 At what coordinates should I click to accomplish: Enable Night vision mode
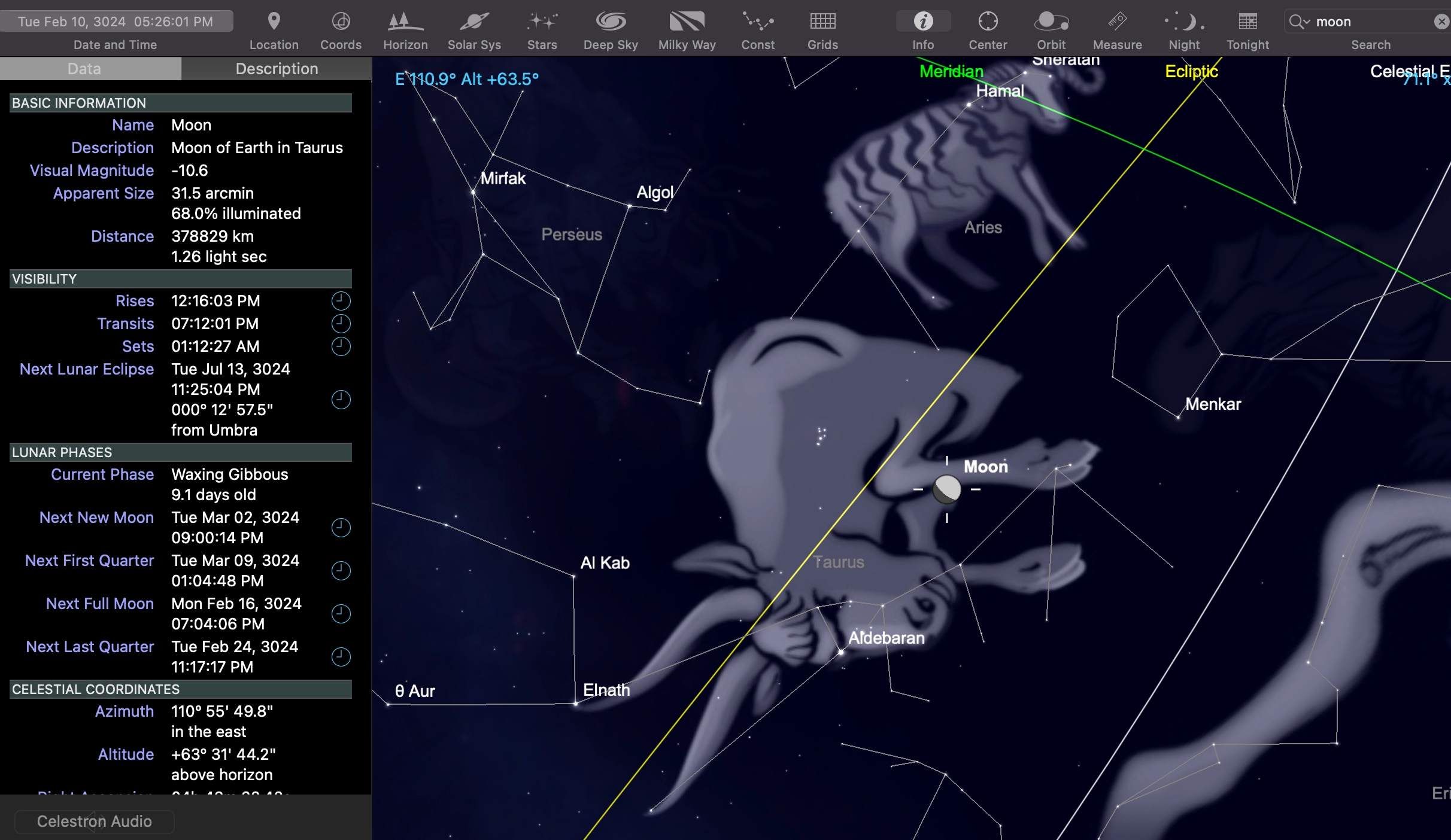pyautogui.click(x=1184, y=22)
